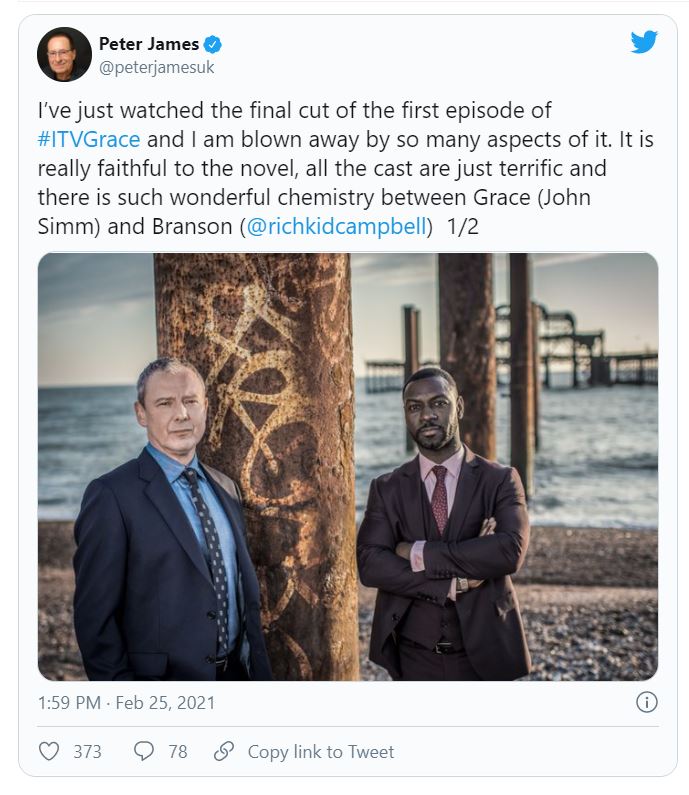This screenshot has width=689, height=795.
Task: Click the man with crossed arms
Action: 444,522
